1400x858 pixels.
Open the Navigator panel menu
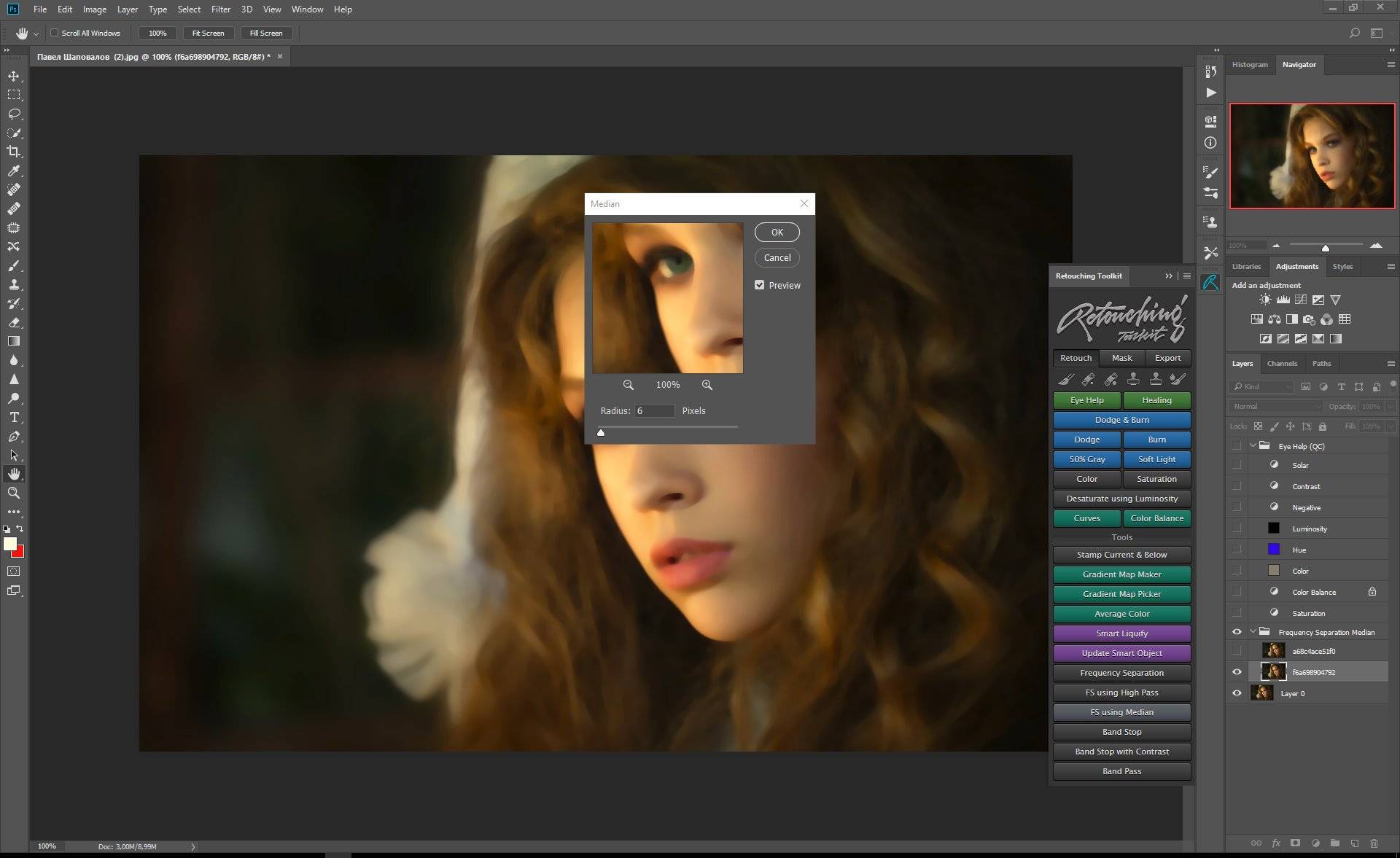(x=1391, y=64)
